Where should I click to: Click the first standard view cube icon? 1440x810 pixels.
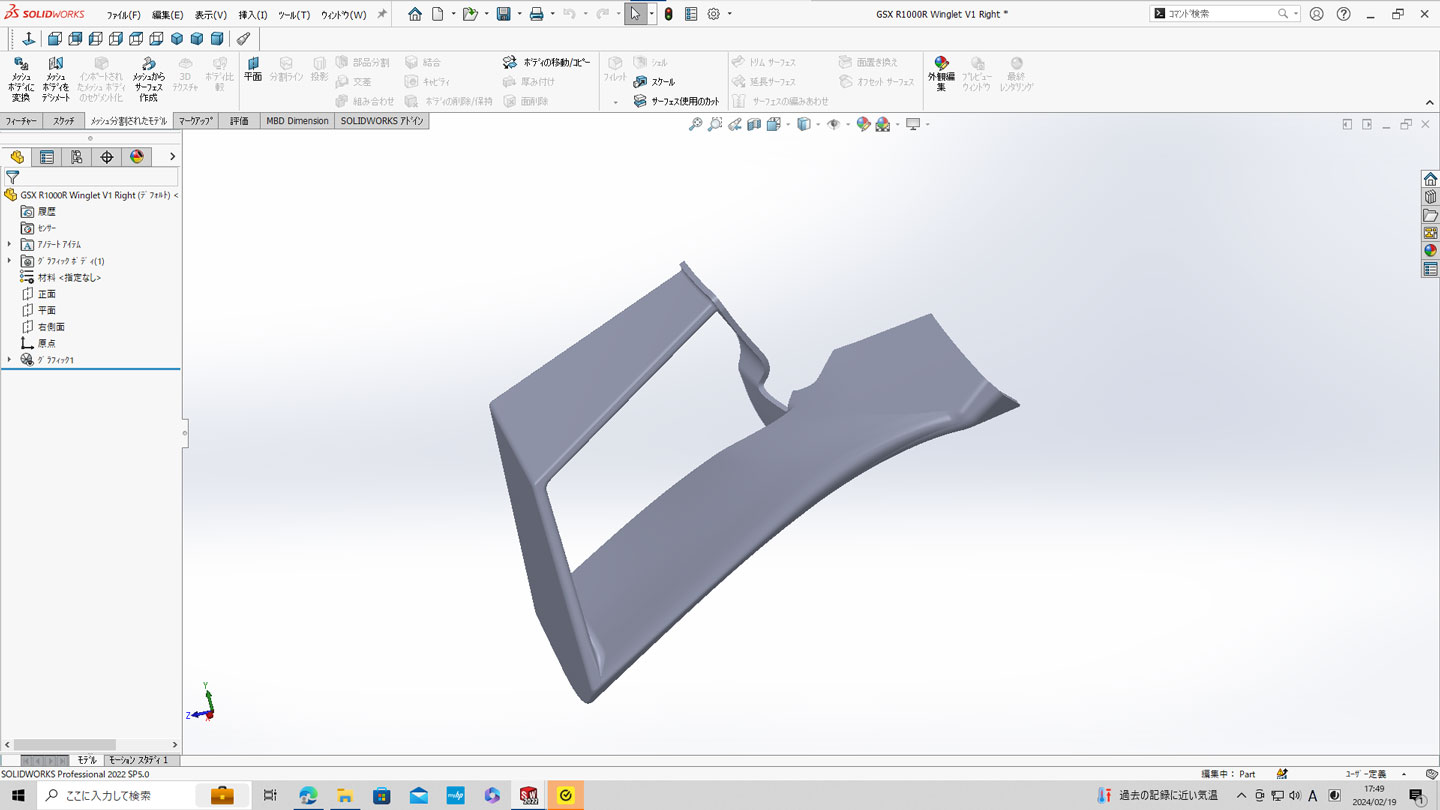pos(55,39)
